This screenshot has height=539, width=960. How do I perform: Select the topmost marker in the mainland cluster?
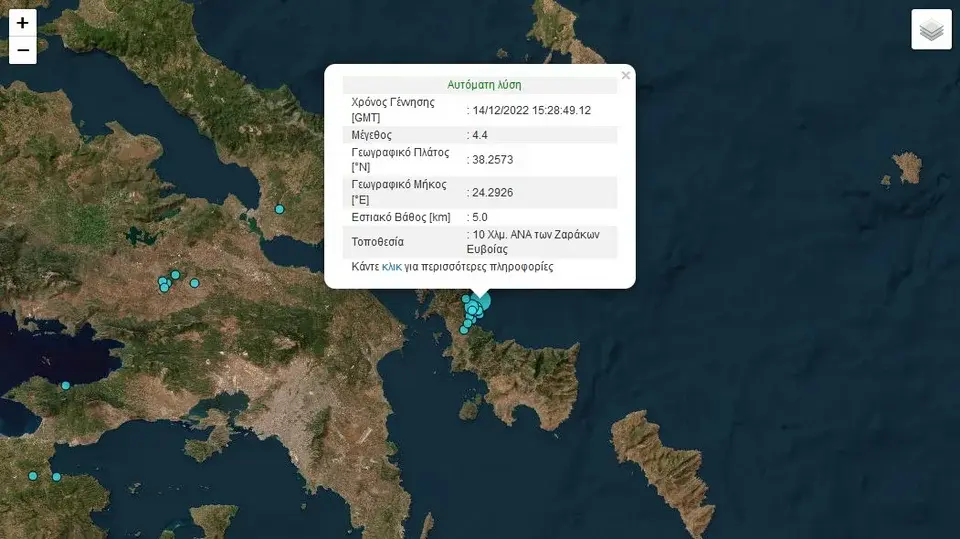(175, 275)
